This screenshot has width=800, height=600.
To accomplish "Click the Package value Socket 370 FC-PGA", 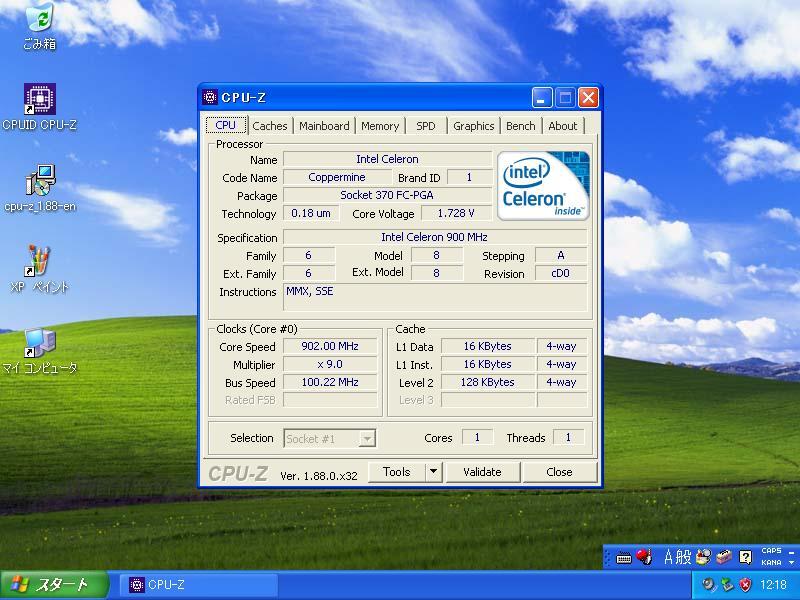I will click(387, 195).
